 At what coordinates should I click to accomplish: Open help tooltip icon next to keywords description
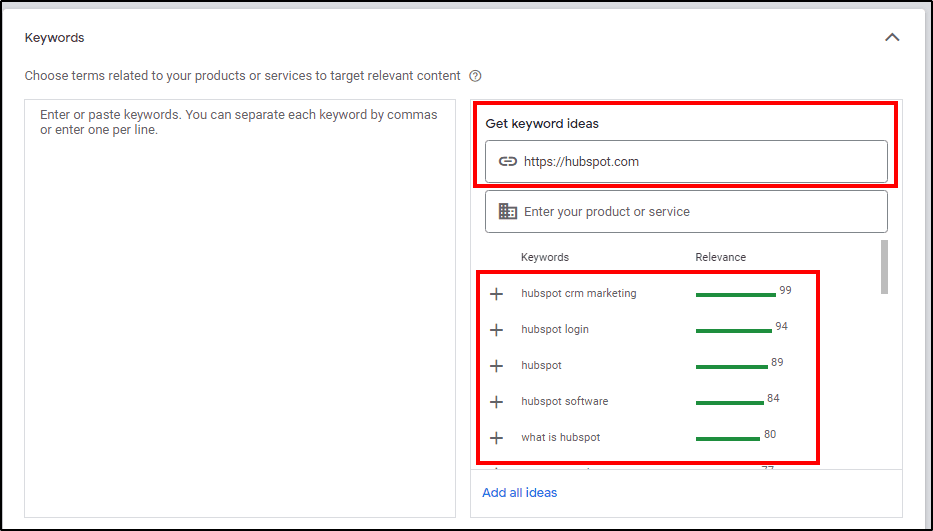click(x=475, y=76)
